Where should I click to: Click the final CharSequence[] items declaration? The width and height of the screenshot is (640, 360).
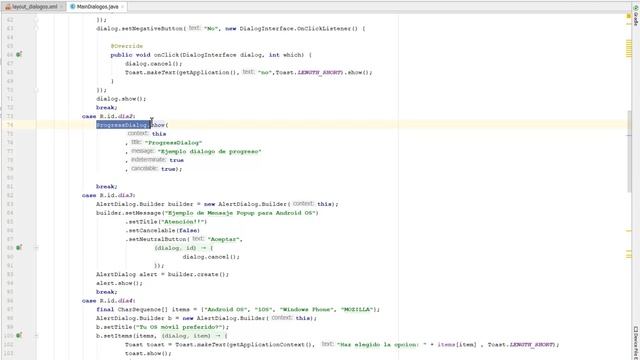click(238, 309)
